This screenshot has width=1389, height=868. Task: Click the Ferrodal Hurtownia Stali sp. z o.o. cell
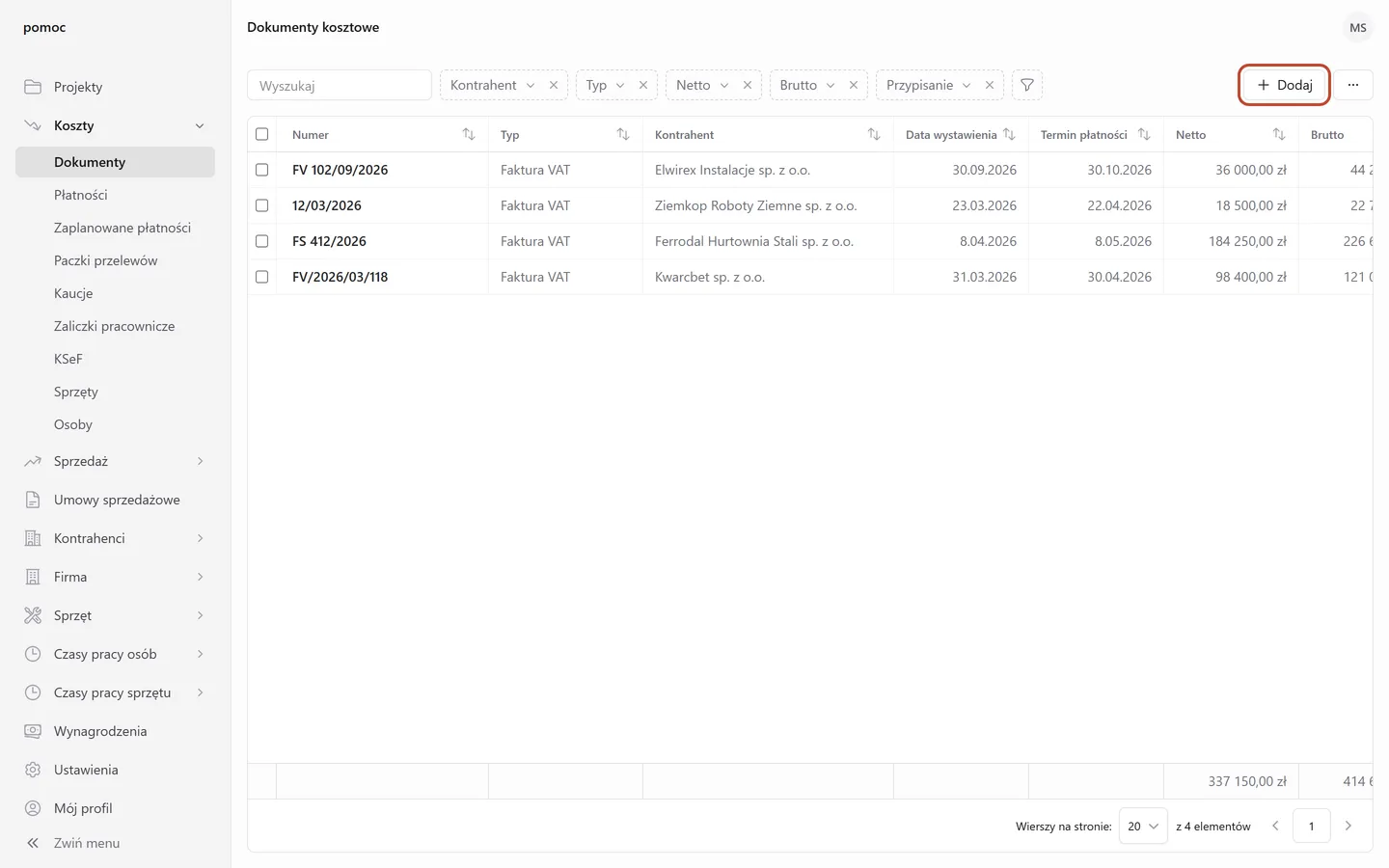pyautogui.click(x=768, y=241)
